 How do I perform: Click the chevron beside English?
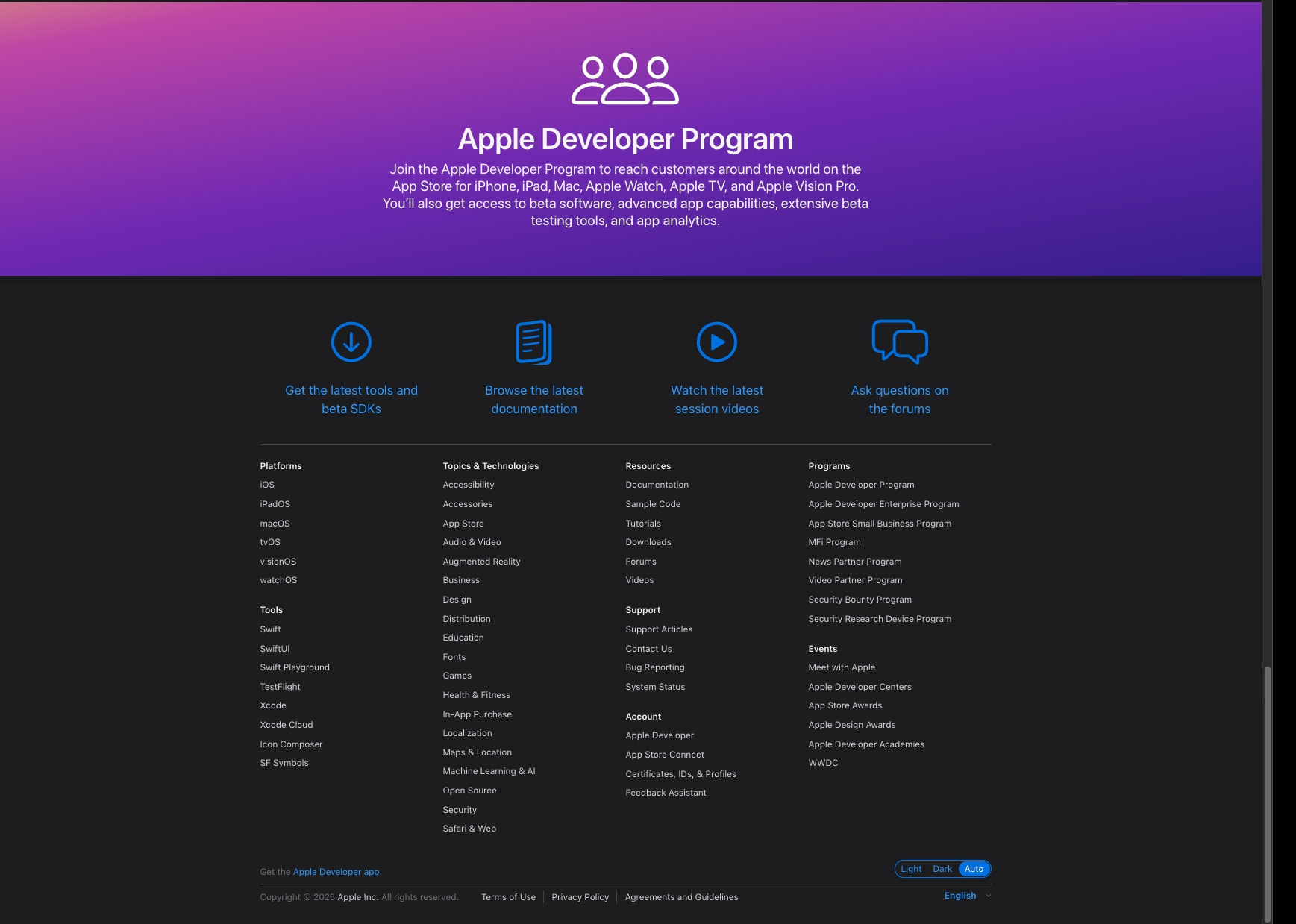pyautogui.click(x=988, y=896)
